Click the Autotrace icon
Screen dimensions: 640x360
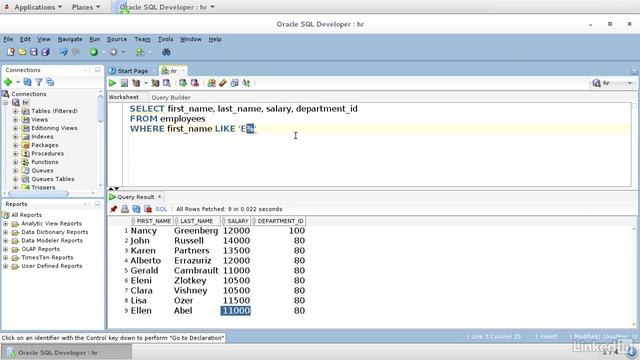point(155,83)
